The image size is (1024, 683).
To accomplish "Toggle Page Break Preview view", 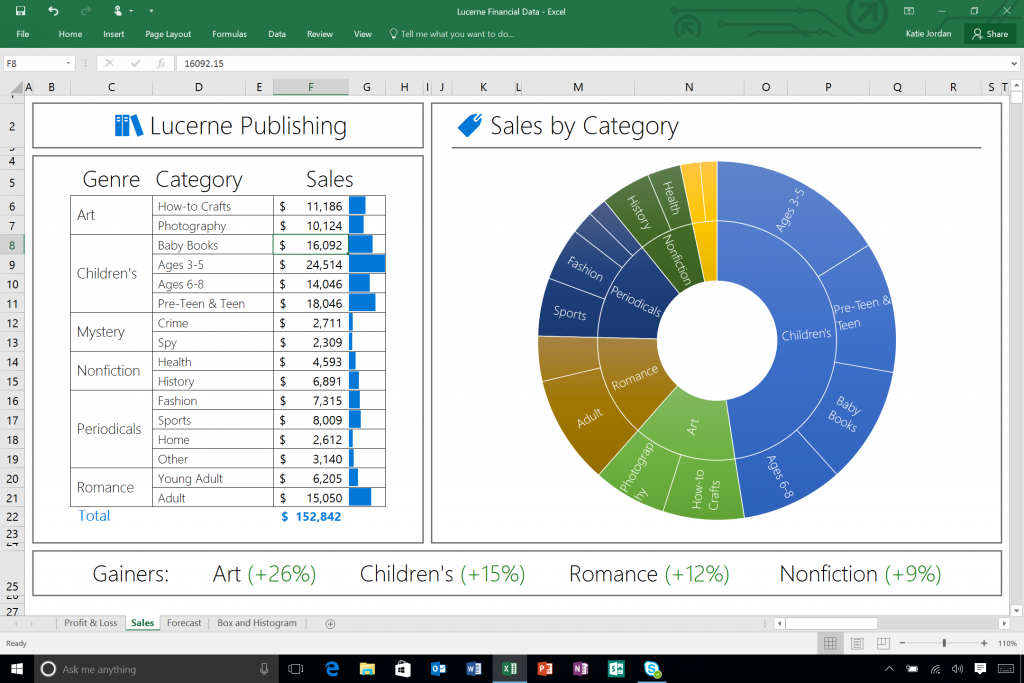I will [x=884, y=643].
